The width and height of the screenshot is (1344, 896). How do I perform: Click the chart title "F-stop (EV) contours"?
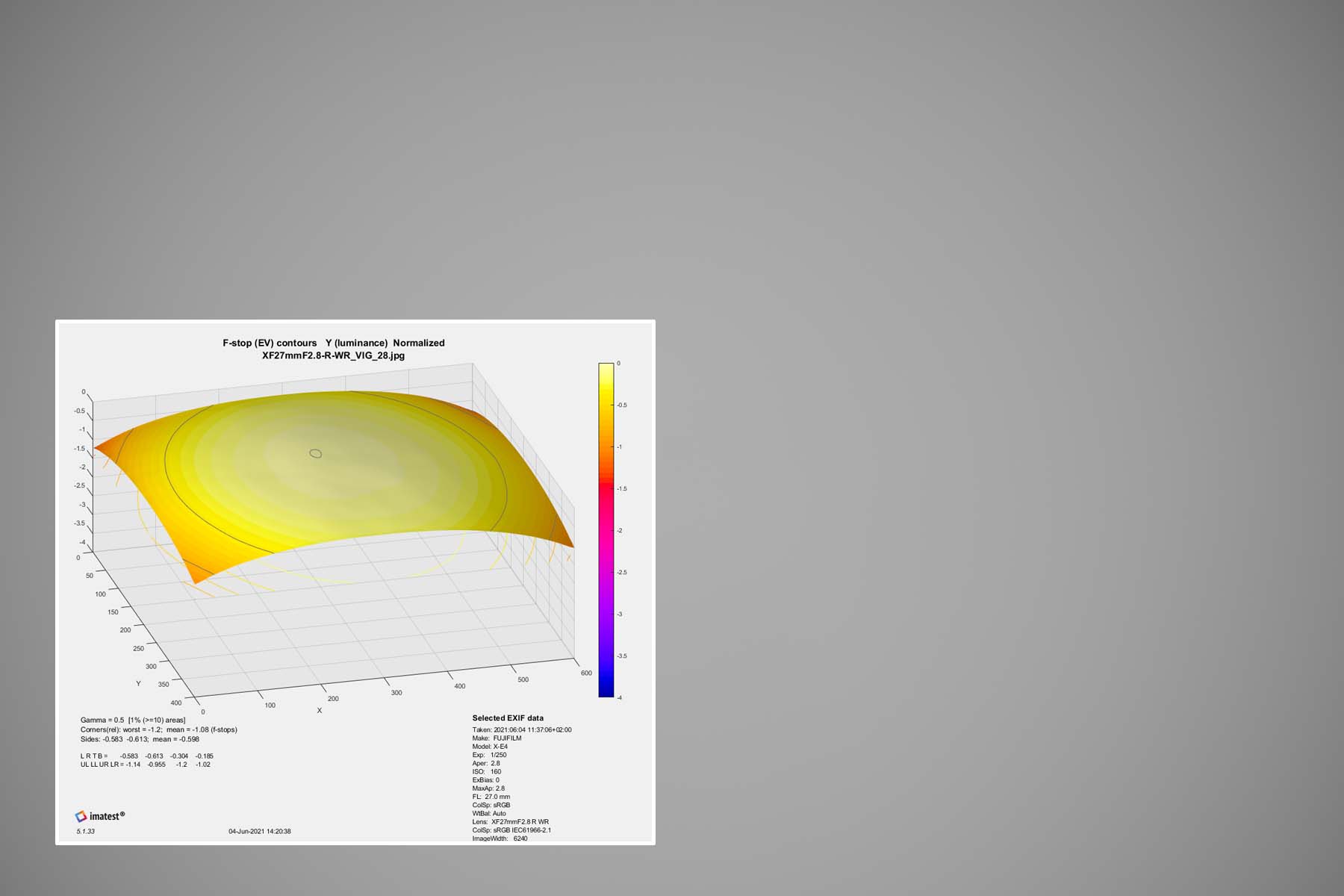click(270, 343)
